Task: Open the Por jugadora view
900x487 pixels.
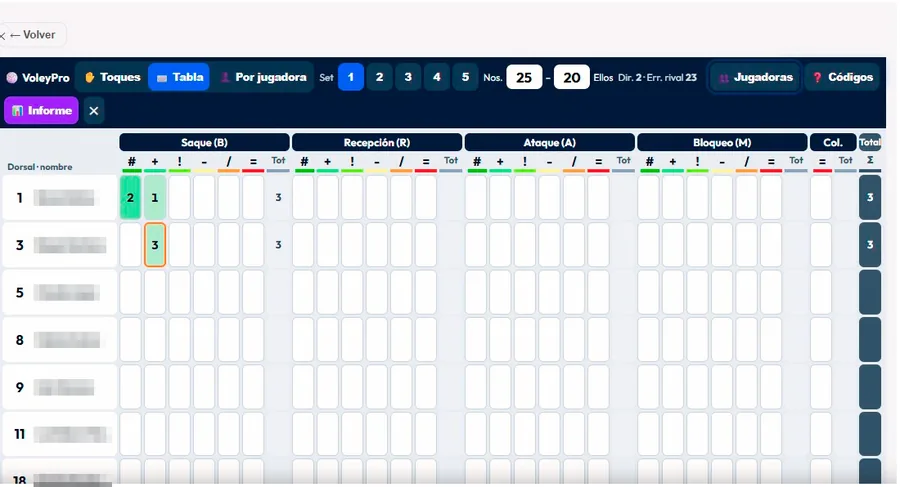Action: [x=263, y=77]
